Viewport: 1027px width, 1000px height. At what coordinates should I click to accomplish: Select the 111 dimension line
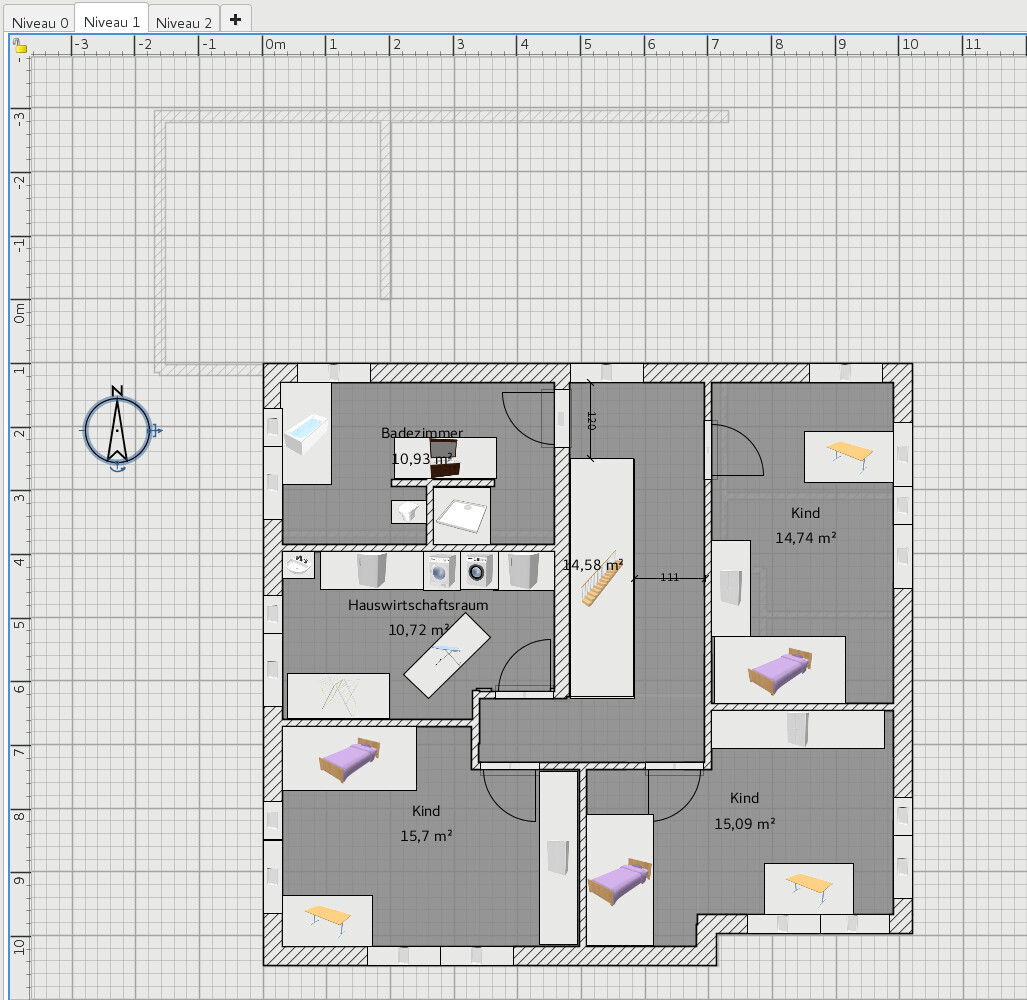[670, 578]
